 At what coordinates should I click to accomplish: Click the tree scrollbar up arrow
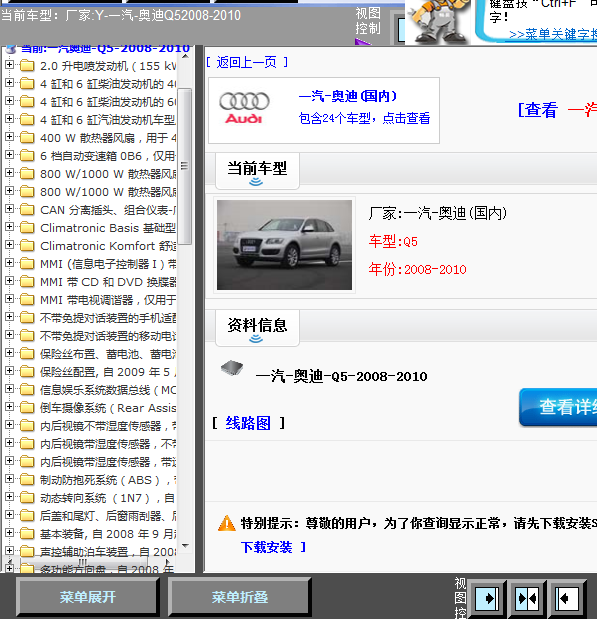click(185, 56)
